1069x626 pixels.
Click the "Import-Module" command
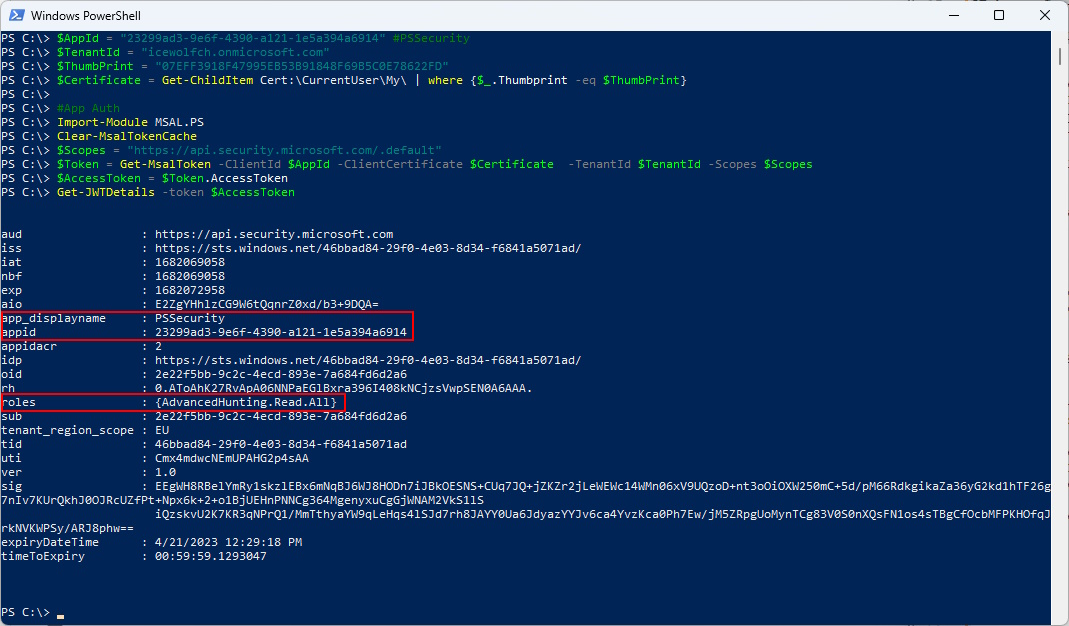tap(102, 122)
